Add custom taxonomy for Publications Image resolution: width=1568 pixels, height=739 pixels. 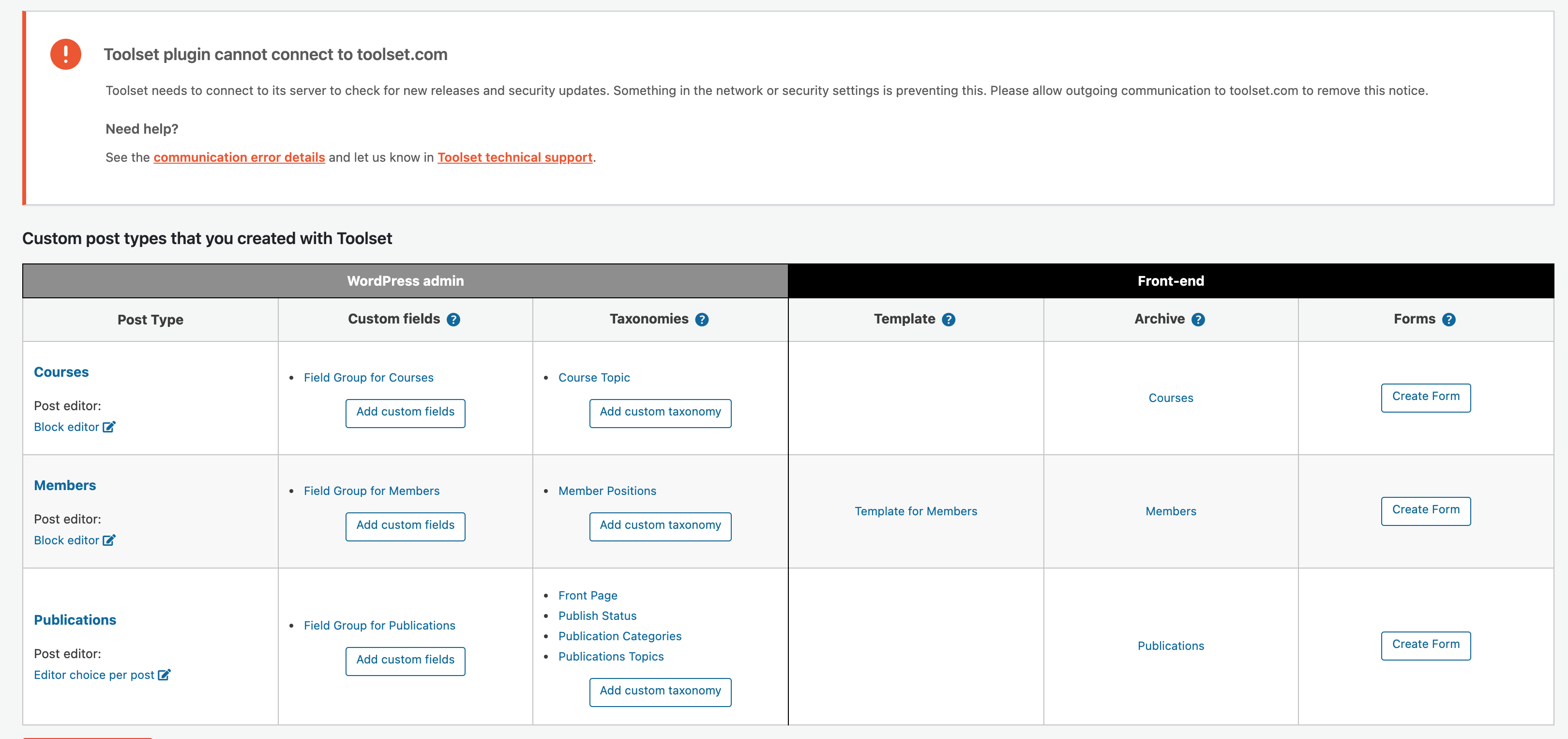[x=661, y=692]
